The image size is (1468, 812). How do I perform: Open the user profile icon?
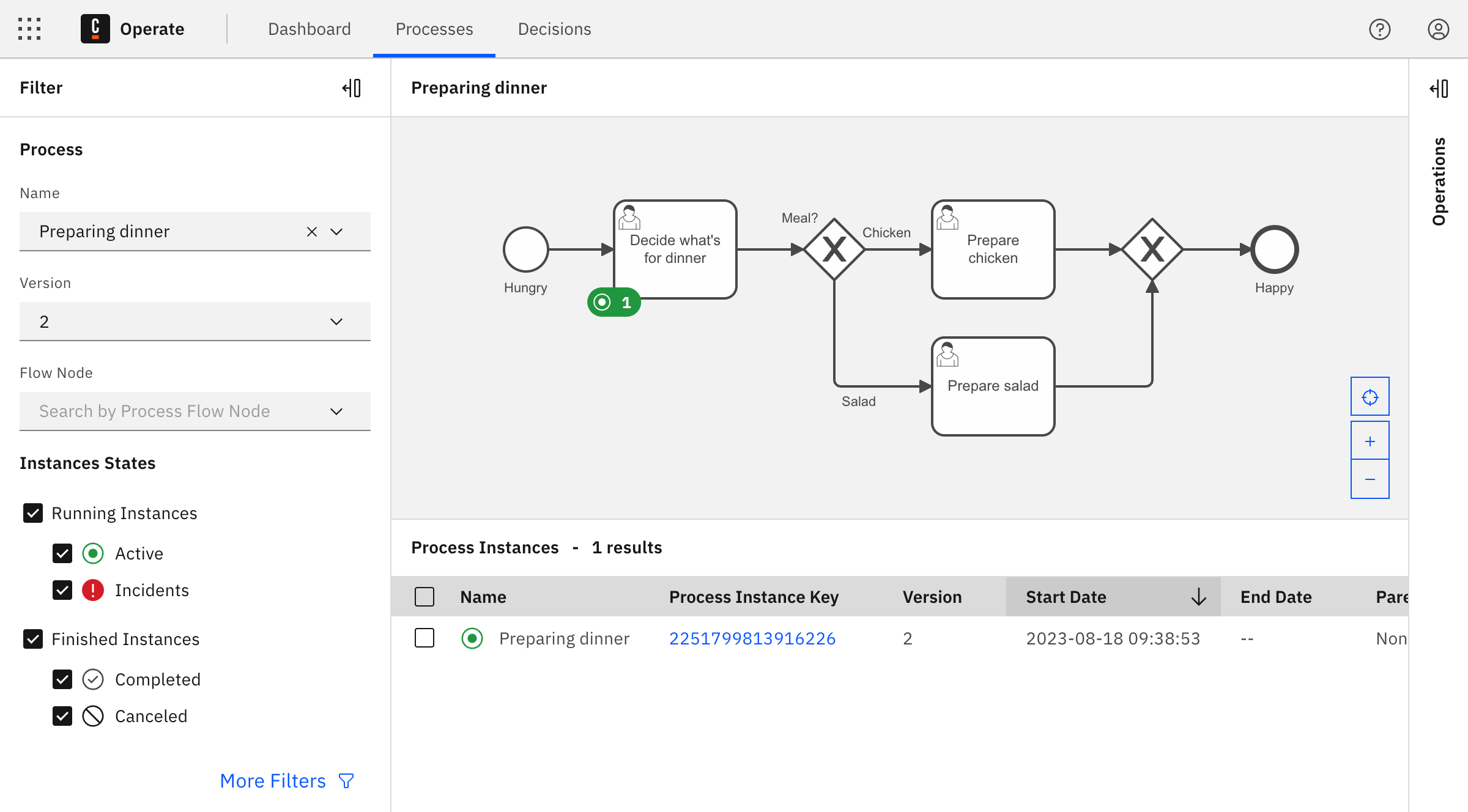1437,29
